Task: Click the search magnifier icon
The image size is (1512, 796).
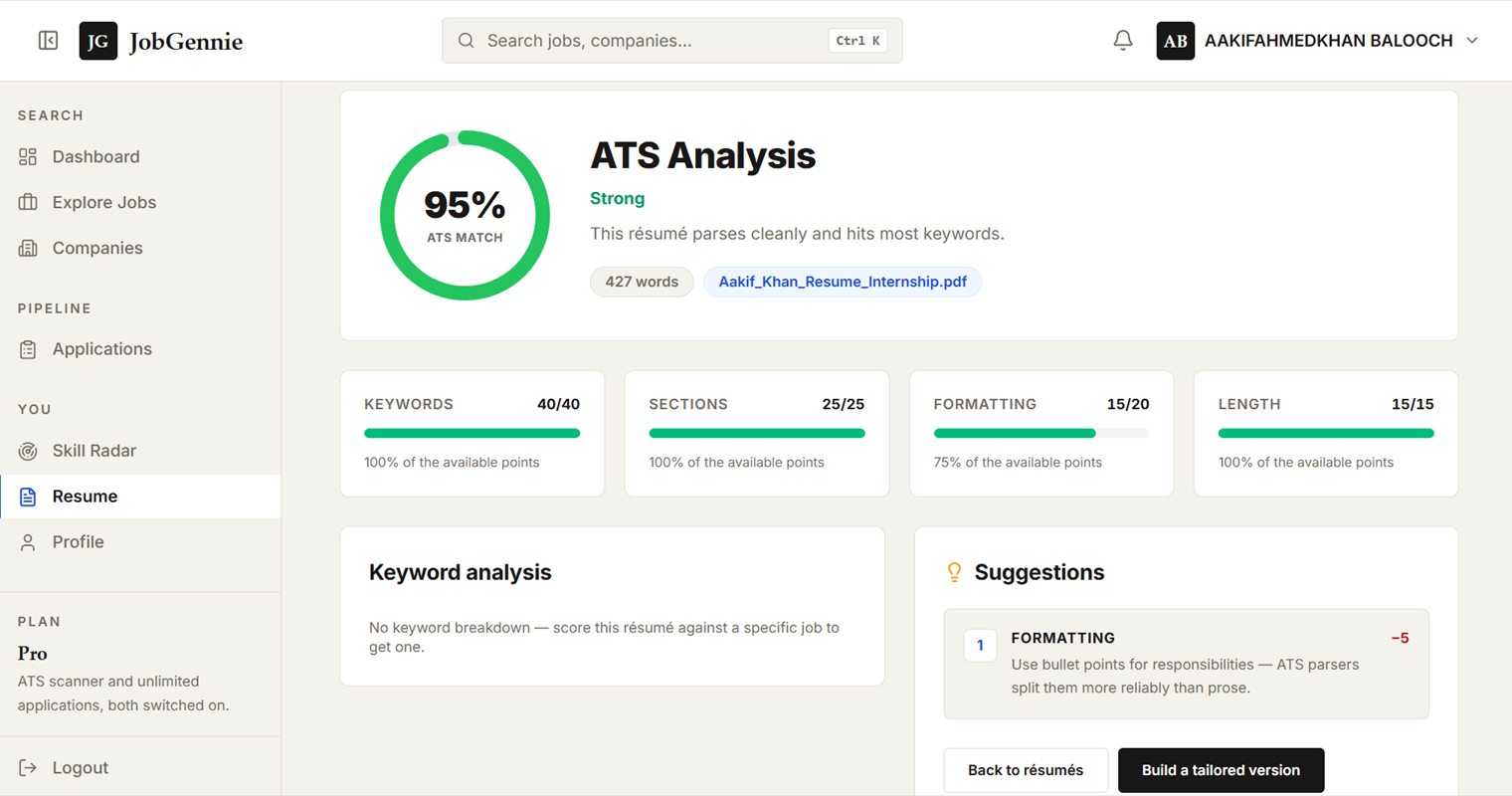Action: tap(466, 41)
